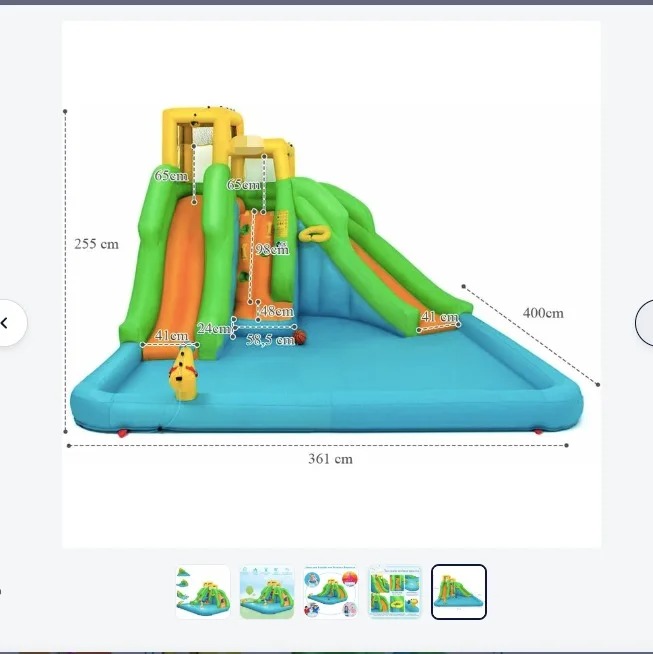Open the fourth thumbnail with the detail photo grid
This screenshot has width=653, height=654.
tap(395, 592)
